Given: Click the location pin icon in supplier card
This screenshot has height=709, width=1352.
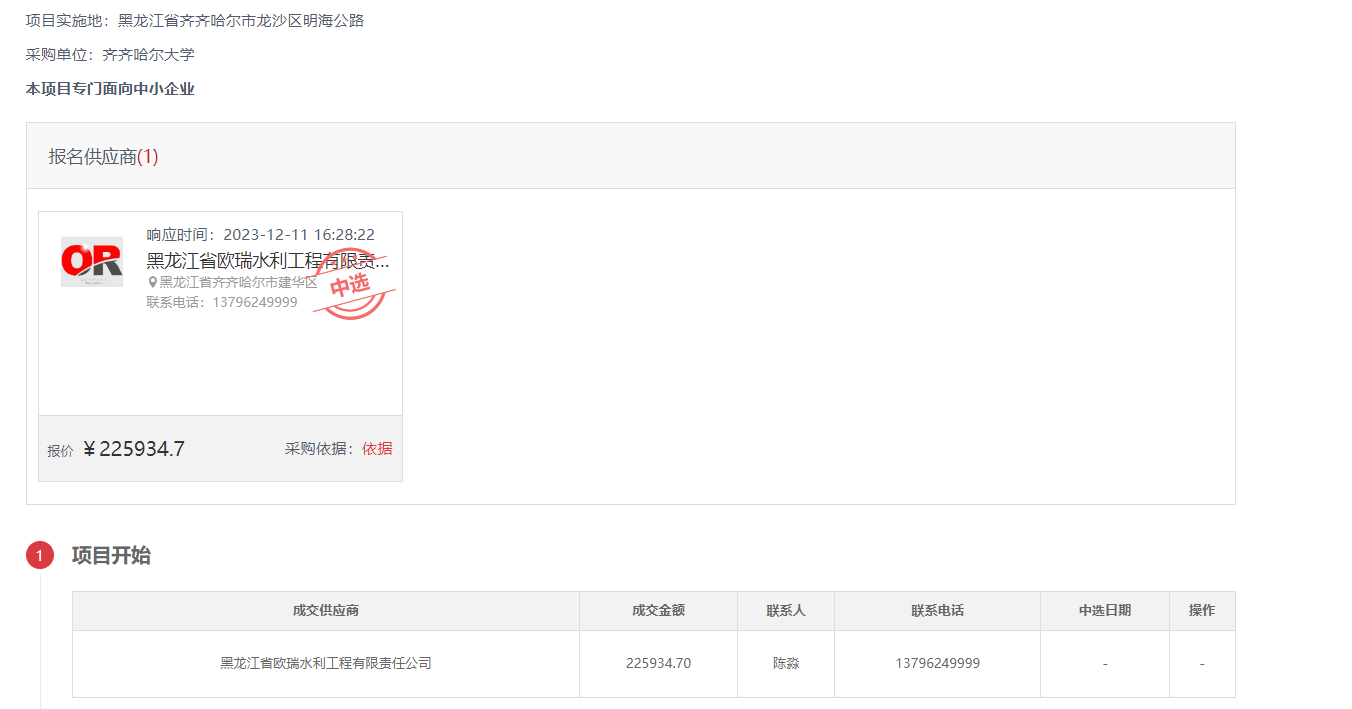Looking at the screenshot, I should (x=153, y=282).
